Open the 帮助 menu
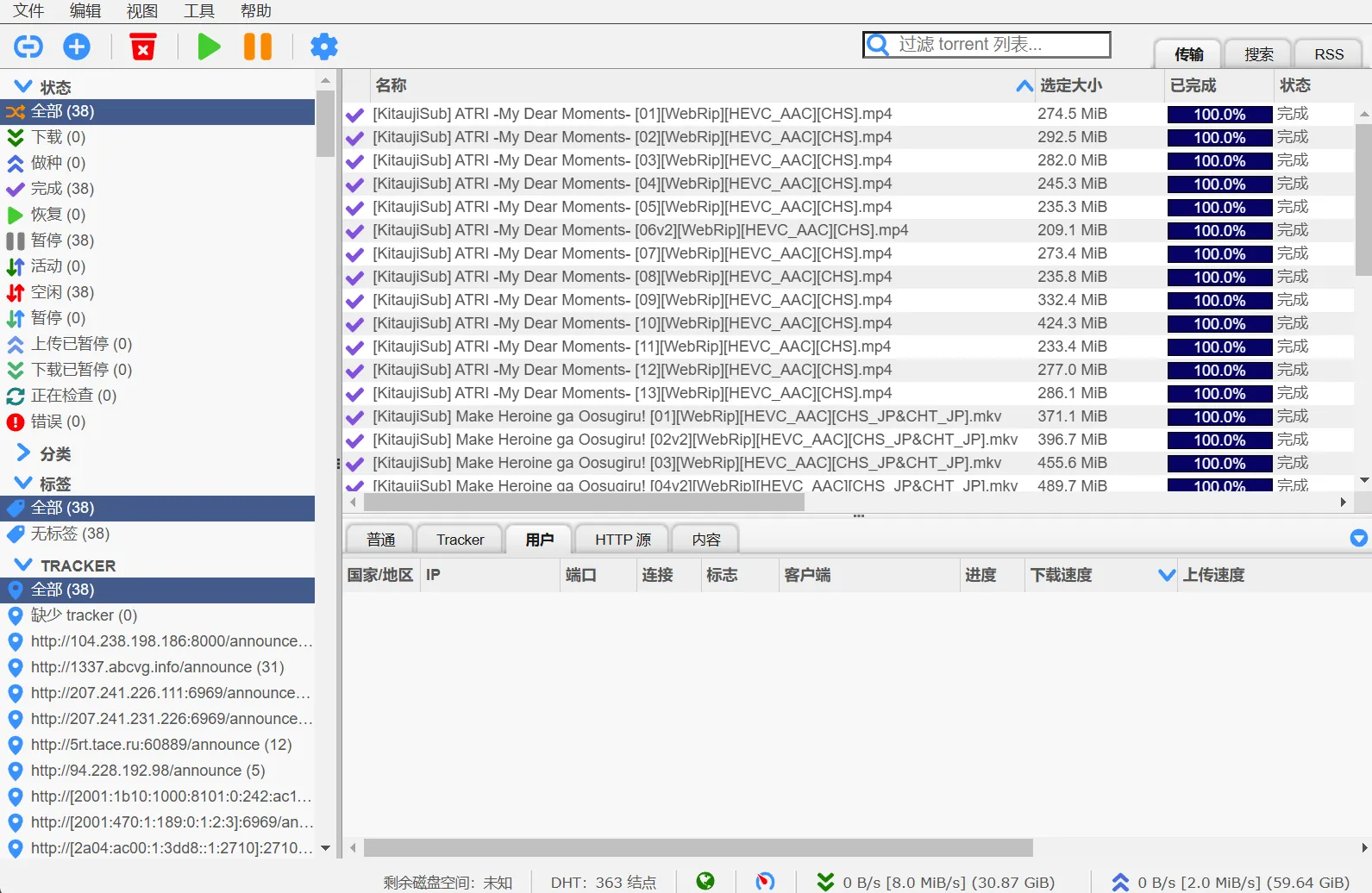 [256, 11]
